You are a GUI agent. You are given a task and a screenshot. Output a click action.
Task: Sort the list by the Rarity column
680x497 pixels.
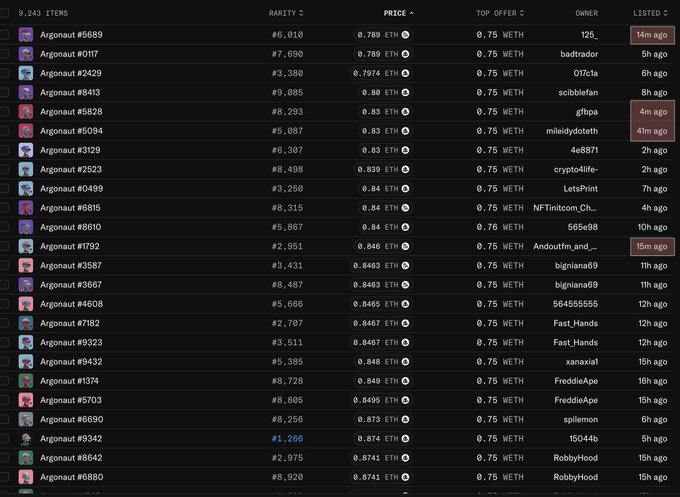pyautogui.click(x=286, y=13)
